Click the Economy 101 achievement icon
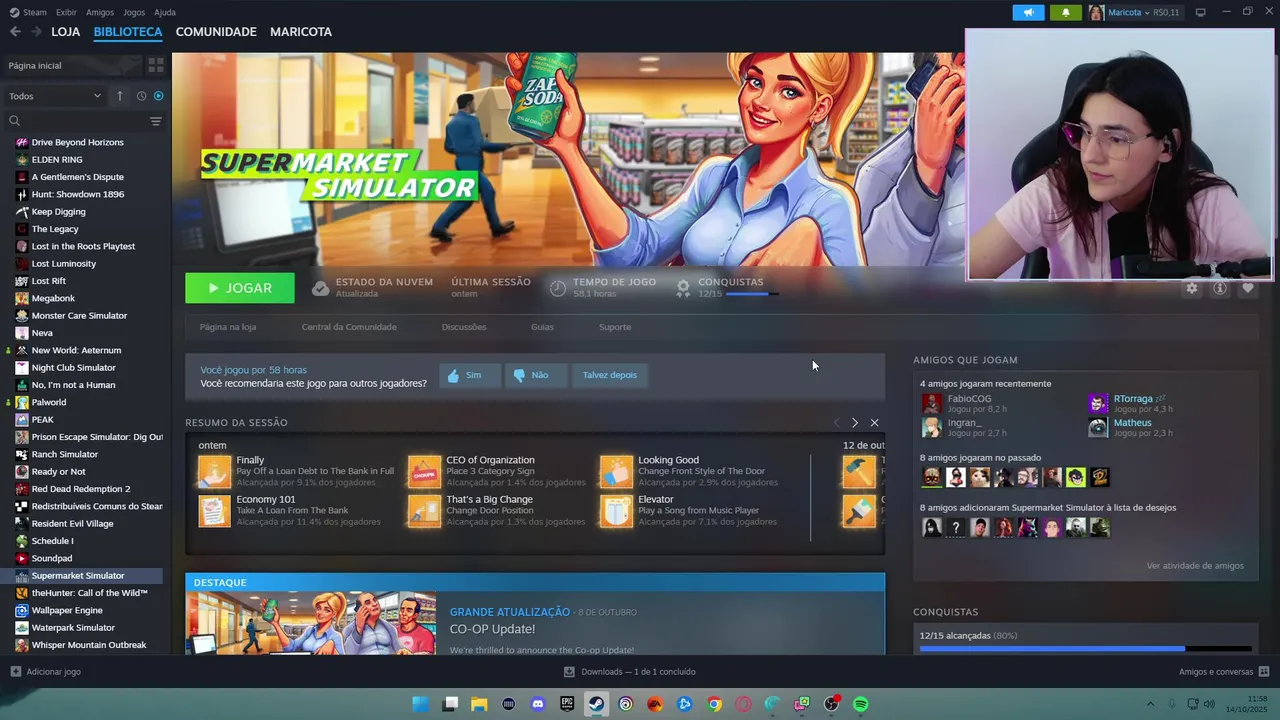Screen dimensions: 1280x720 click(214, 511)
